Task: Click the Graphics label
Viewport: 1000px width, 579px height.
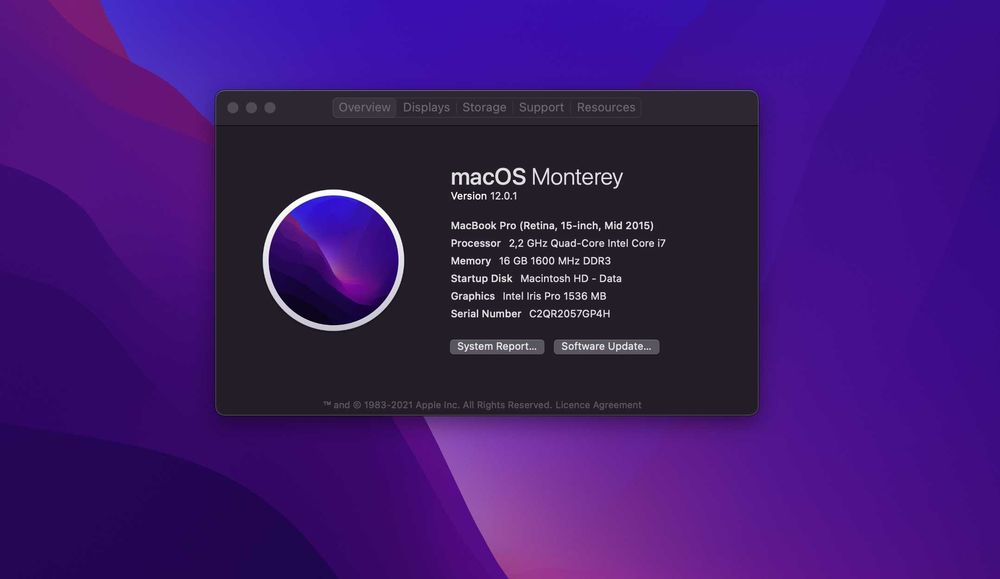Action: tap(473, 296)
